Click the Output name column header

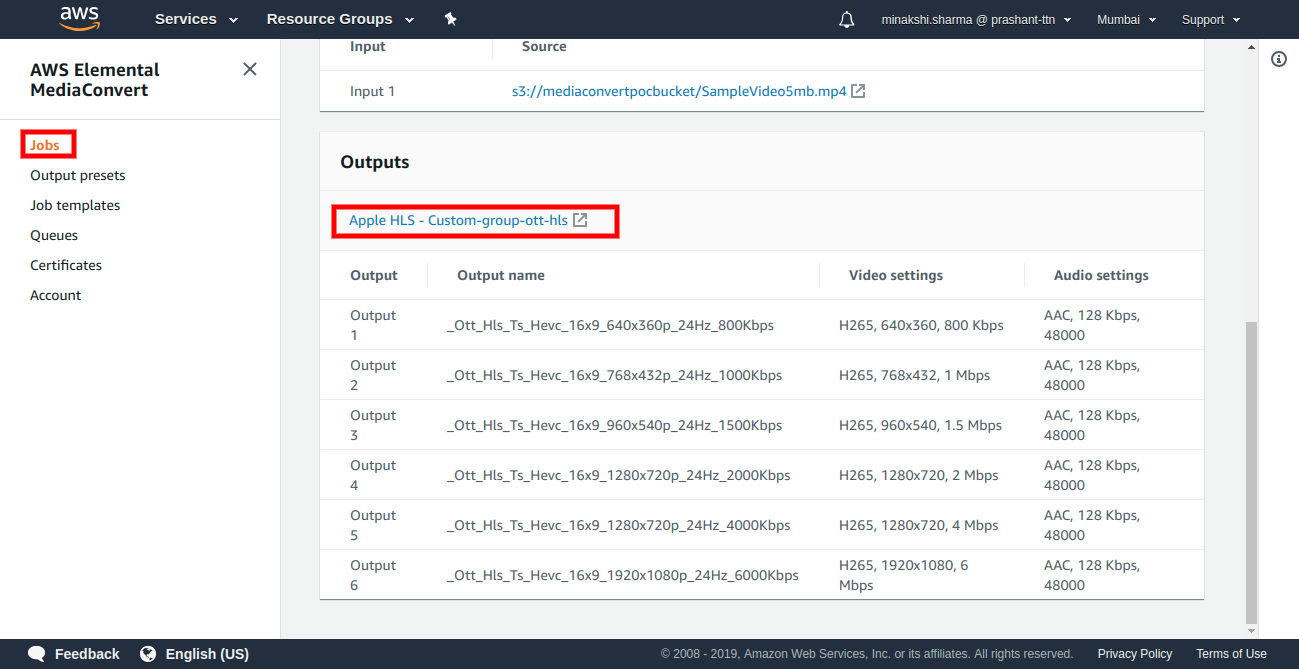501,275
